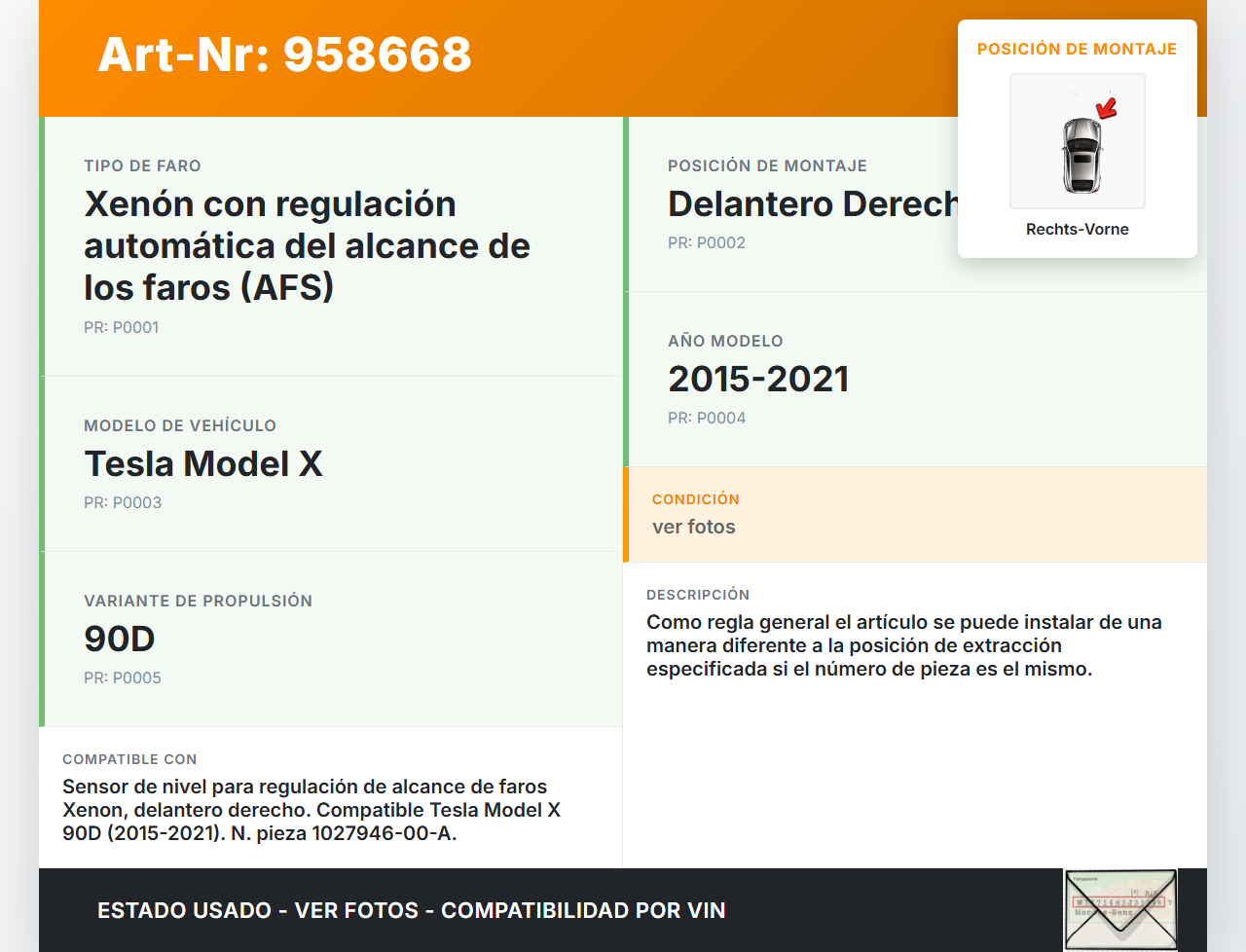Select the Delantero Derecho position value

click(x=812, y=204)
